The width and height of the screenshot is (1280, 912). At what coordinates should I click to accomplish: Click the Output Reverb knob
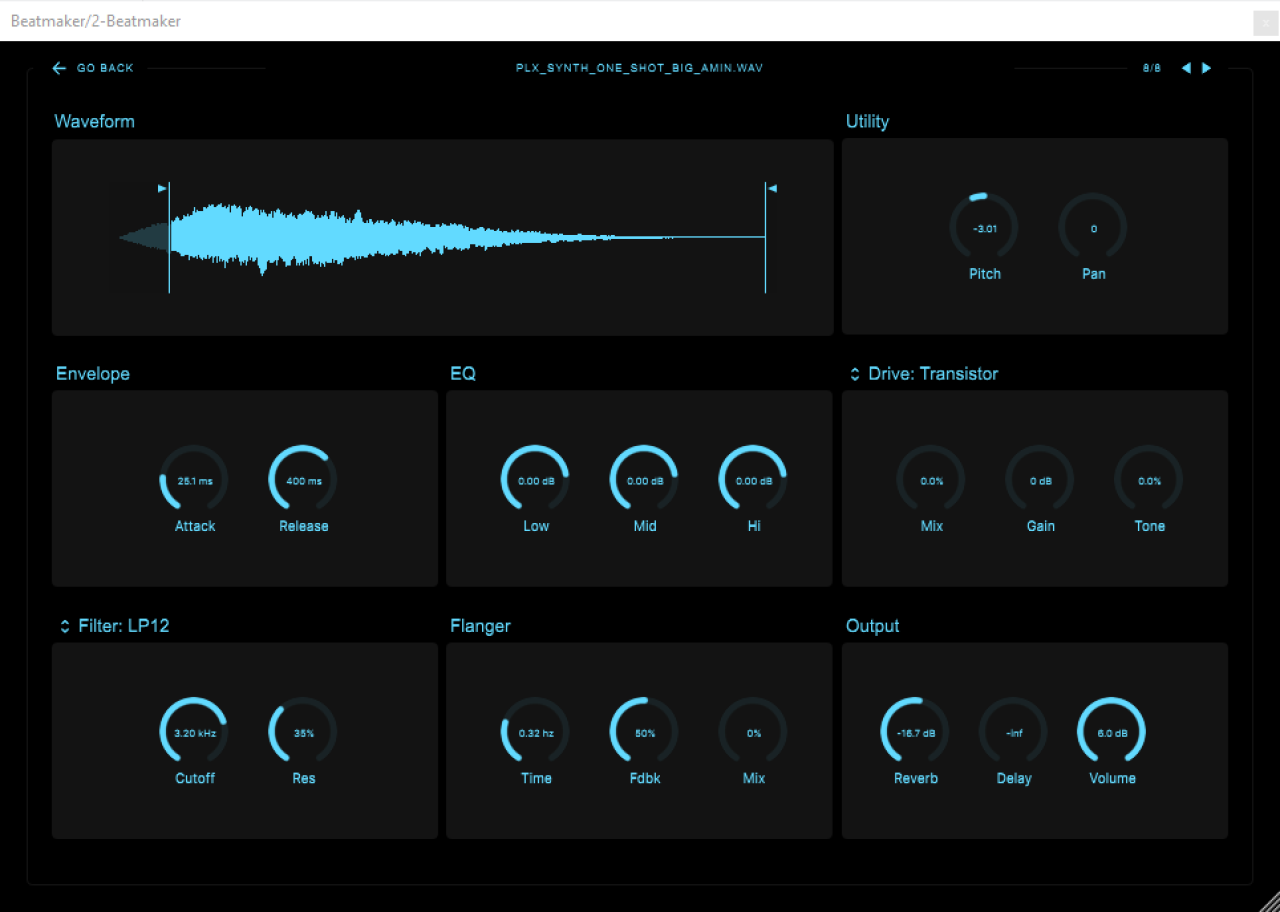(915, 732)
